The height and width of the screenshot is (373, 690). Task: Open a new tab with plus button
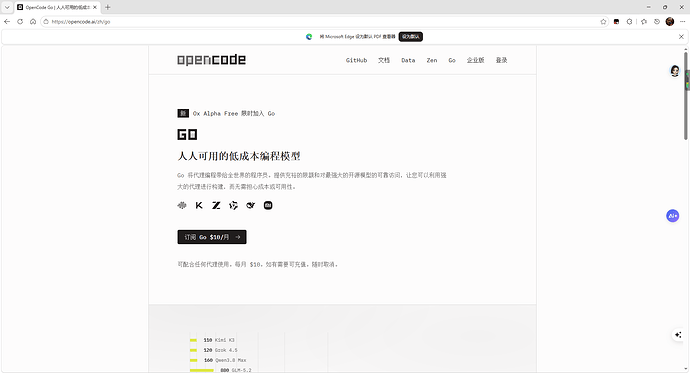pos(107,7)
